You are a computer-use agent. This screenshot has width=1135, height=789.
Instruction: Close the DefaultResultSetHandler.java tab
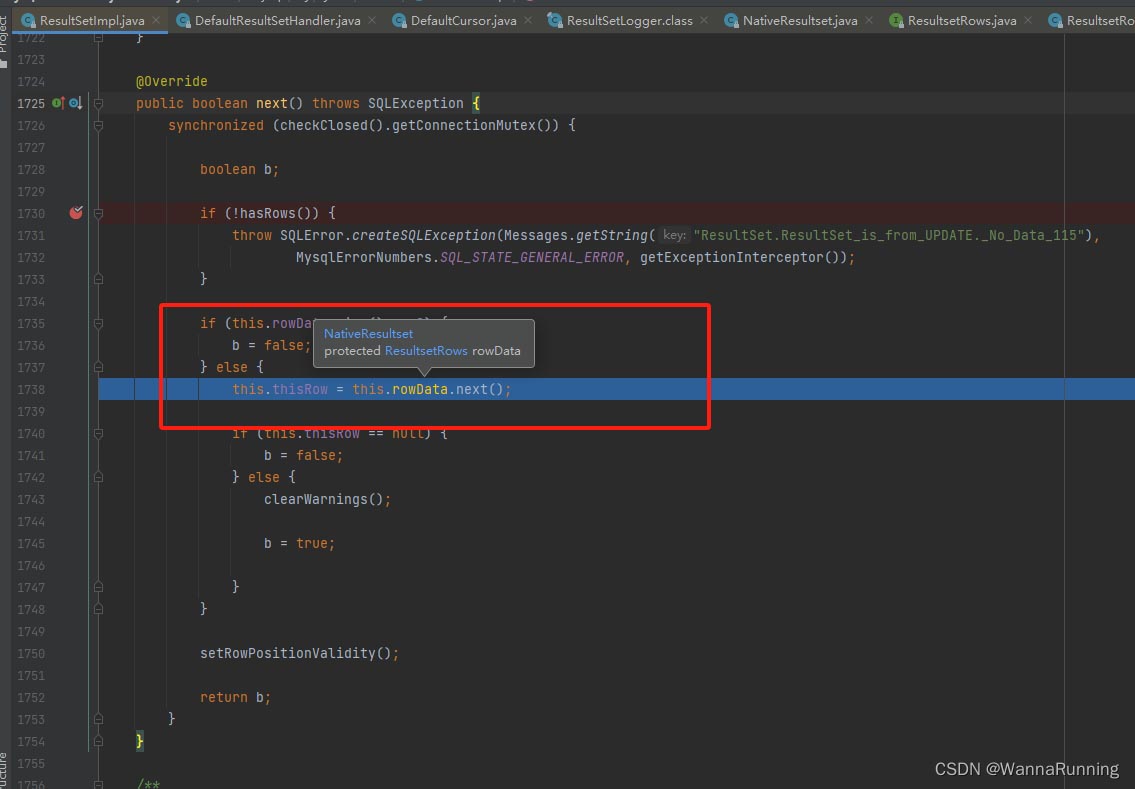click(x=371, y=20)
